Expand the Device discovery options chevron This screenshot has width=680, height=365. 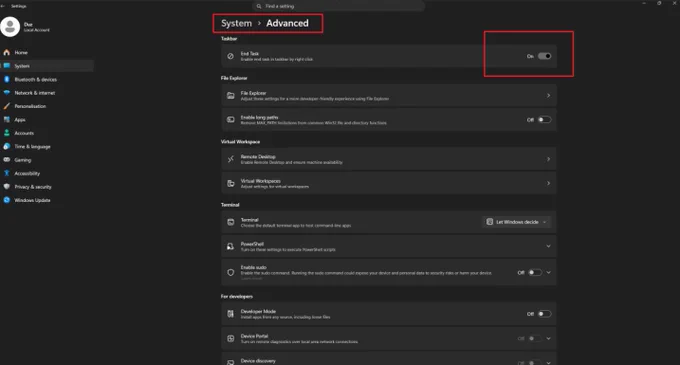pos(549,362)
